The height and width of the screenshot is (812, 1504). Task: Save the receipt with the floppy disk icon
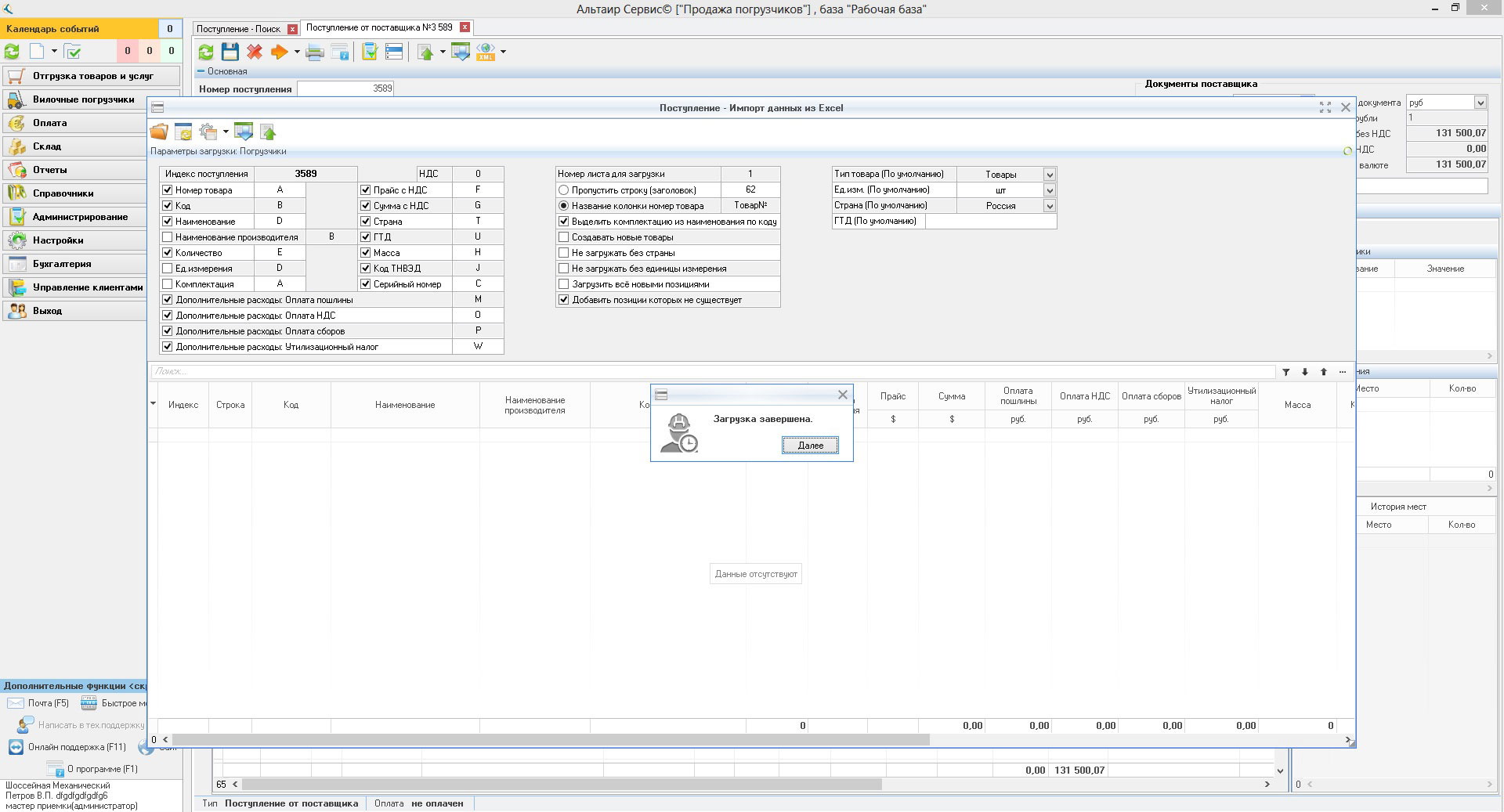[x=230, y=52]
